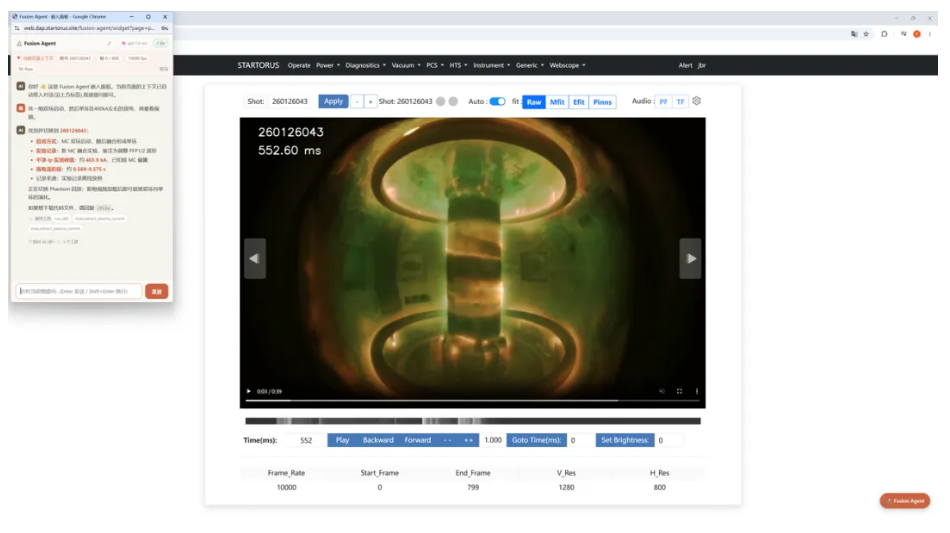This screenshot has width=950, height=533.
Task: Select the Pinns fit mode
Action: coord(602,102)
